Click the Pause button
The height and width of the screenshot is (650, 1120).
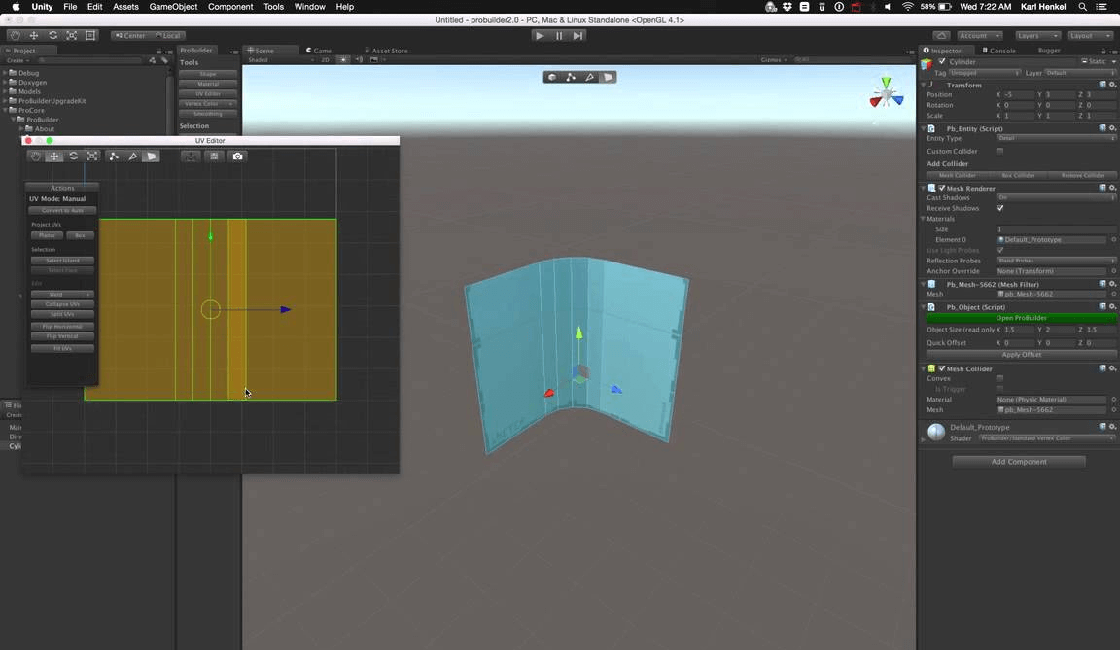click(x=559, y=35)
